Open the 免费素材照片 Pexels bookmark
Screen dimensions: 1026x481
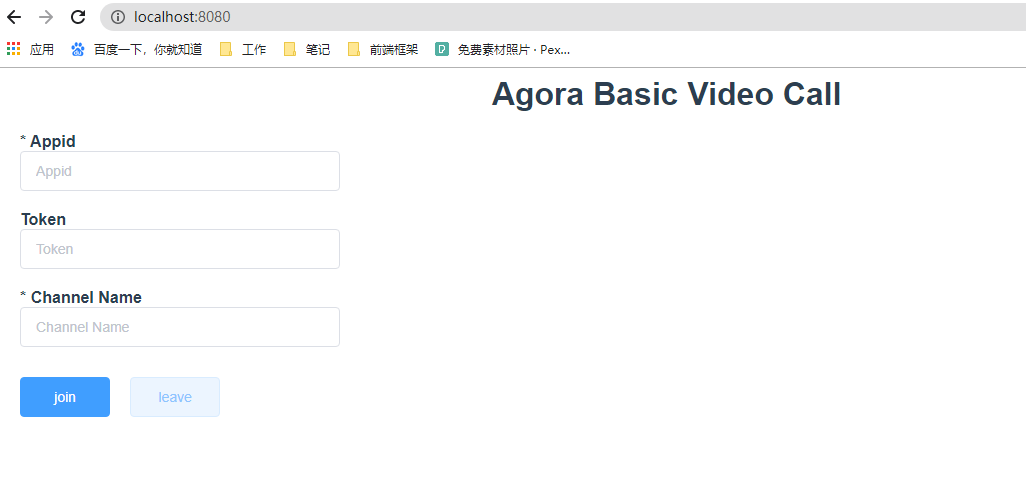tap(503, 49)
